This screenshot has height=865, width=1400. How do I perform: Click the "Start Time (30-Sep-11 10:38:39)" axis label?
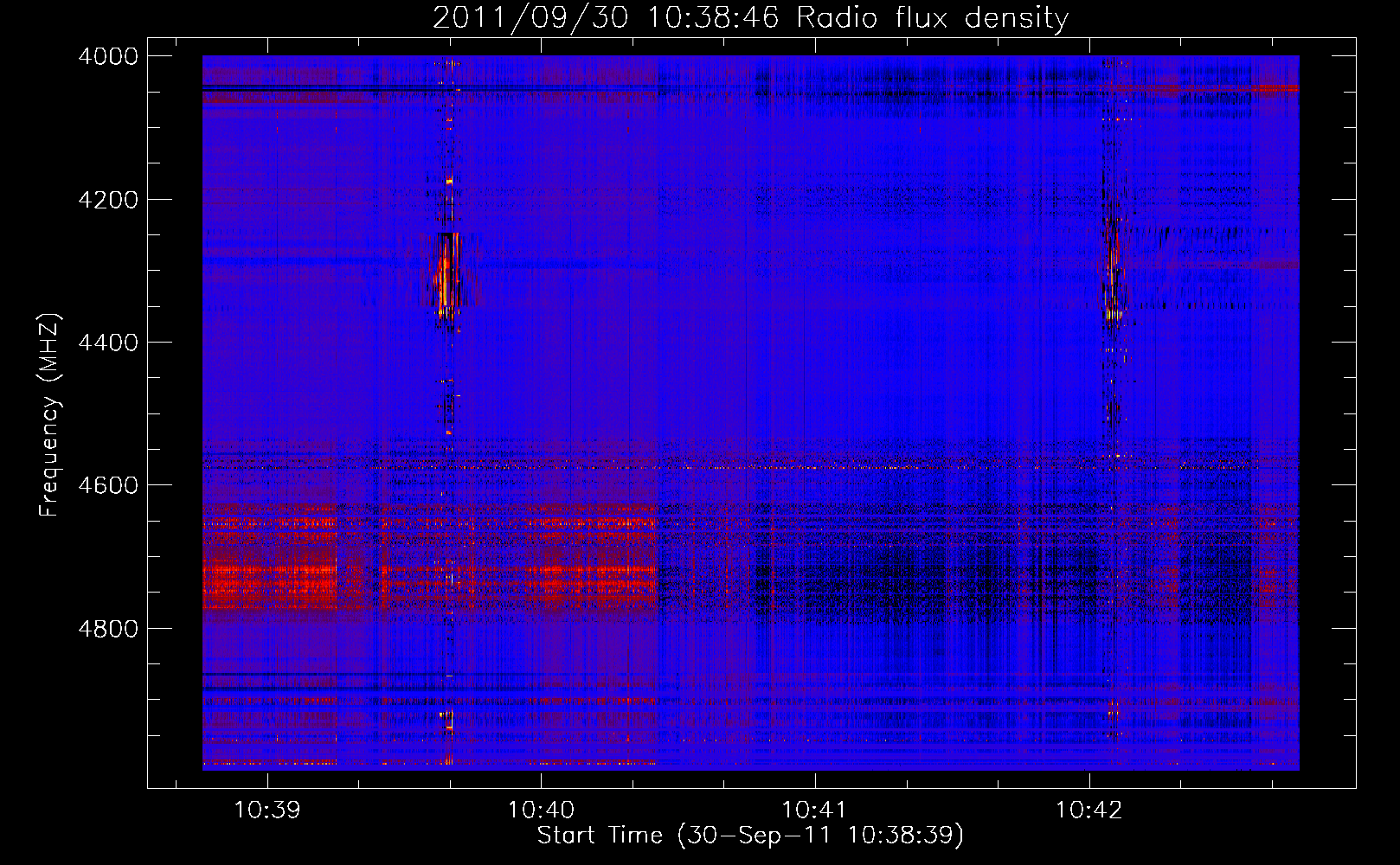click(750, 836)
